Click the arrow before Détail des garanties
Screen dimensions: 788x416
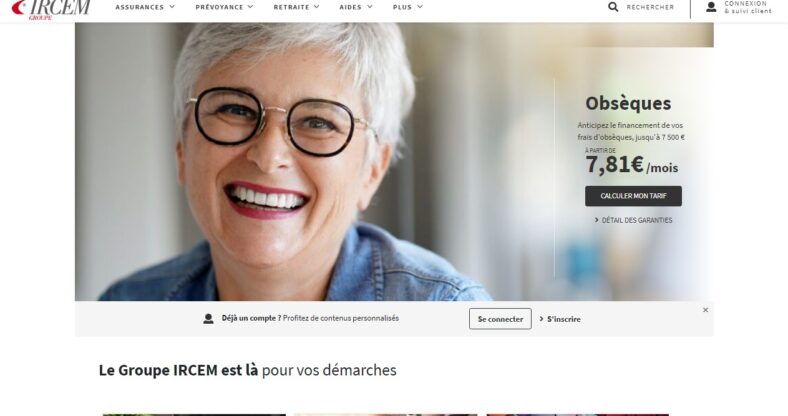pos(597,220)
